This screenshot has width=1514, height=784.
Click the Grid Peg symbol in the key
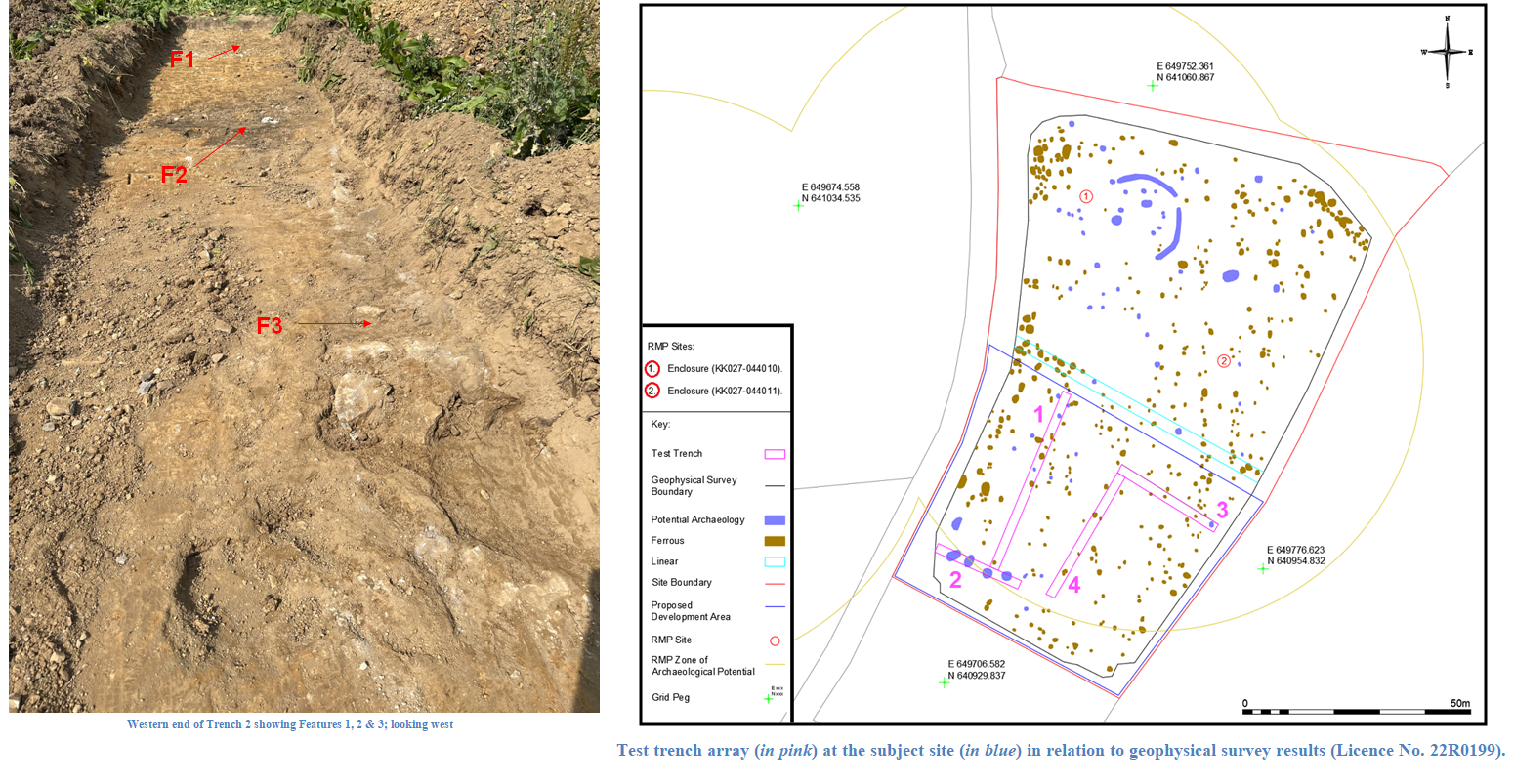point(771,697)
